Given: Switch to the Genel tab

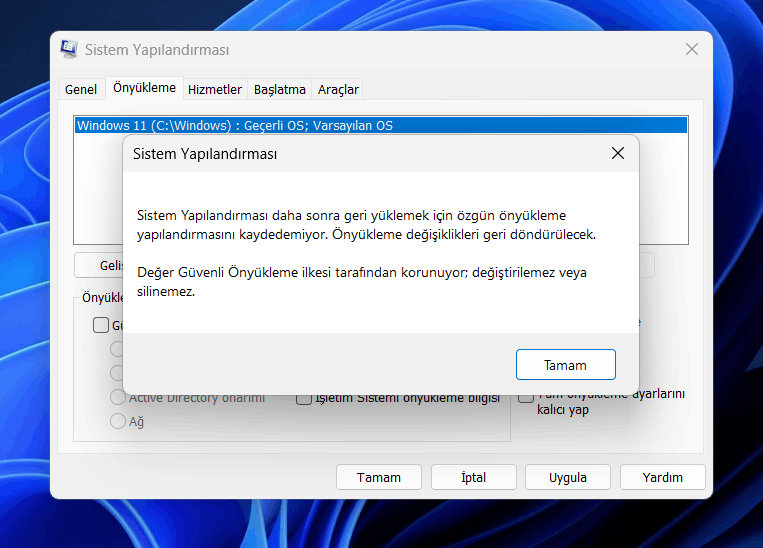Looking at the screenshot, I should point(81,90).
